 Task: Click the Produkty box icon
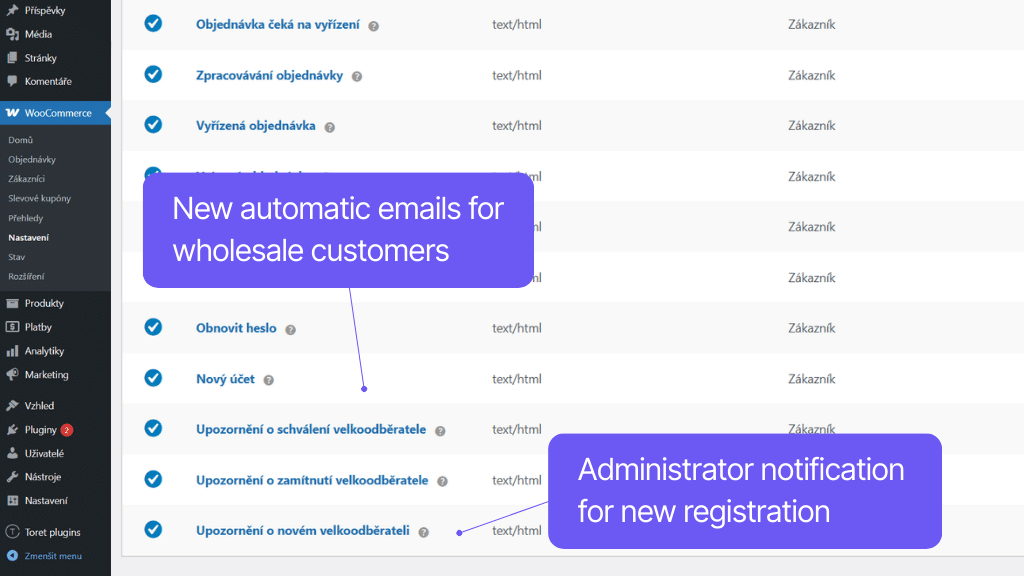12,303
